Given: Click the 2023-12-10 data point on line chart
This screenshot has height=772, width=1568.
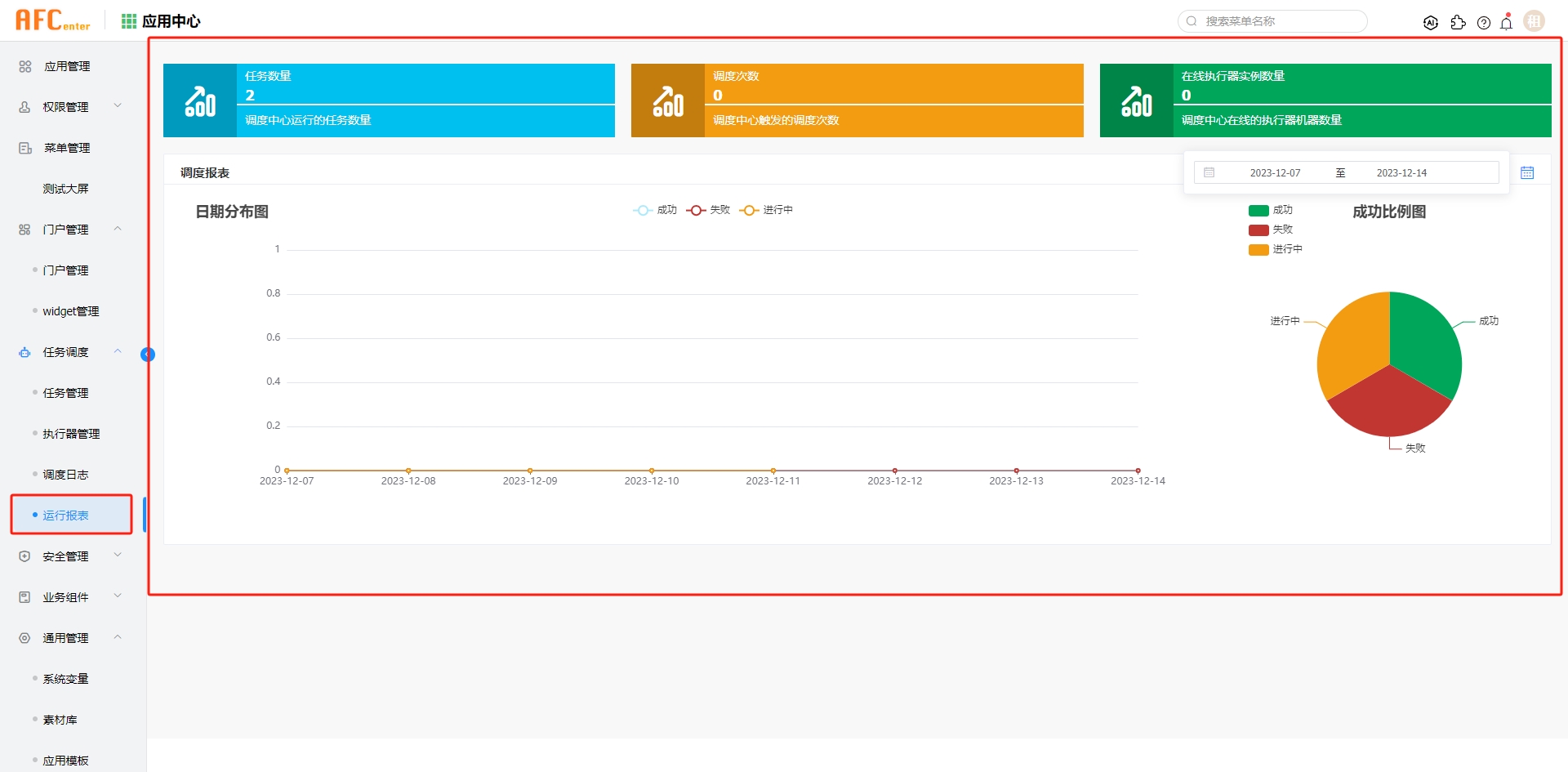Looking at the screenshot, I should click(x=652, y=471).
